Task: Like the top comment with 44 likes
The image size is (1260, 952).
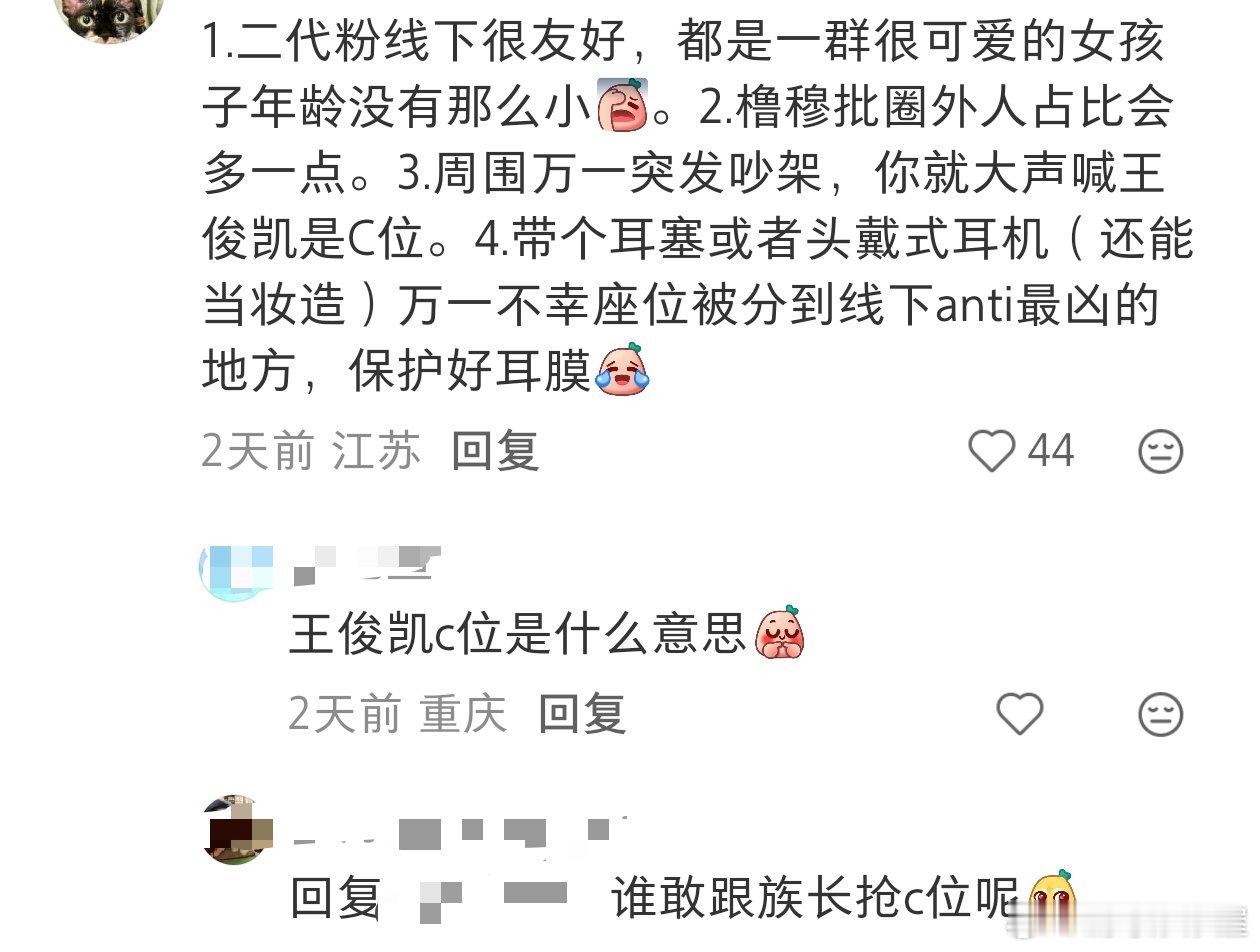Action: tap(992, 452)
